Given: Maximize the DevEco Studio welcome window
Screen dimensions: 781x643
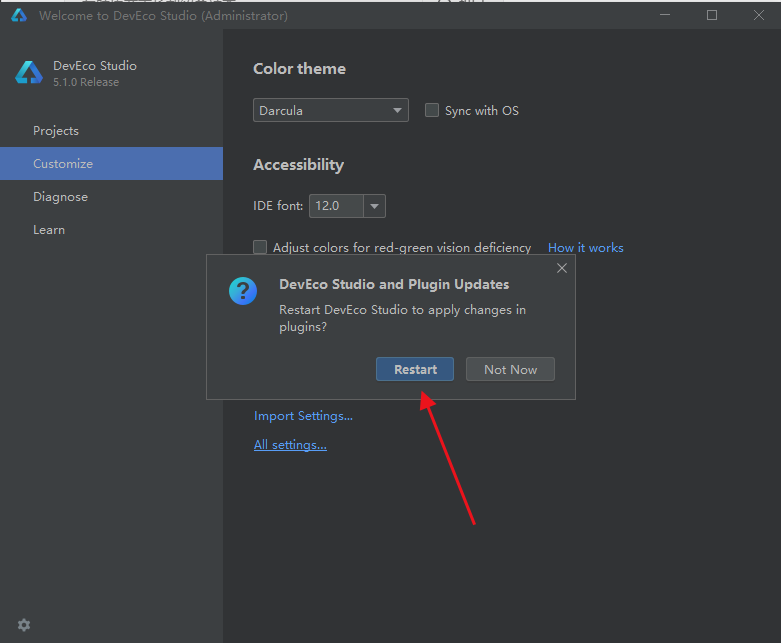Looking at the screenshot, I should click(712, 15).
